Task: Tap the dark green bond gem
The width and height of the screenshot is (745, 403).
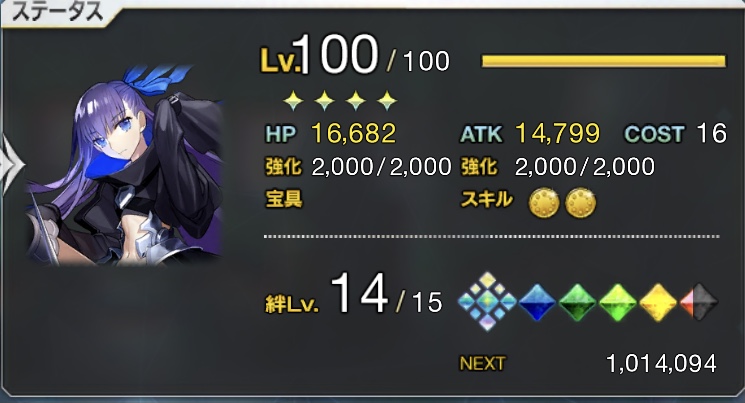Action: click(578, 302)
